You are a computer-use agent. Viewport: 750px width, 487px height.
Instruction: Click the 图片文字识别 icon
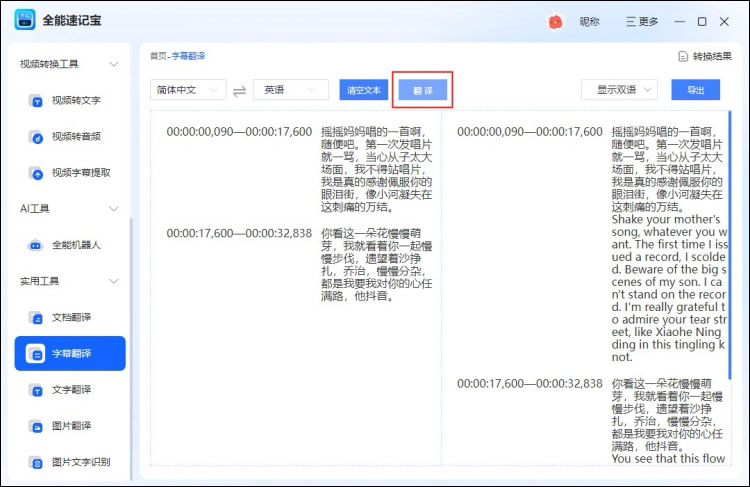(x=36, y=462)
